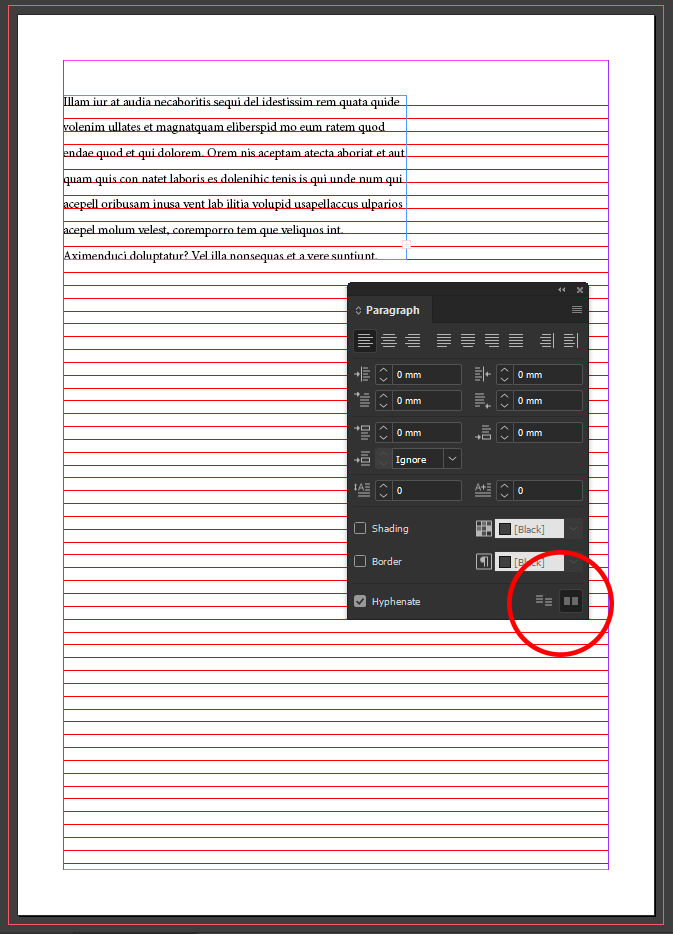
Task: Increase the Space Before value
Action: pyautogui.click(x=385, y=428)
